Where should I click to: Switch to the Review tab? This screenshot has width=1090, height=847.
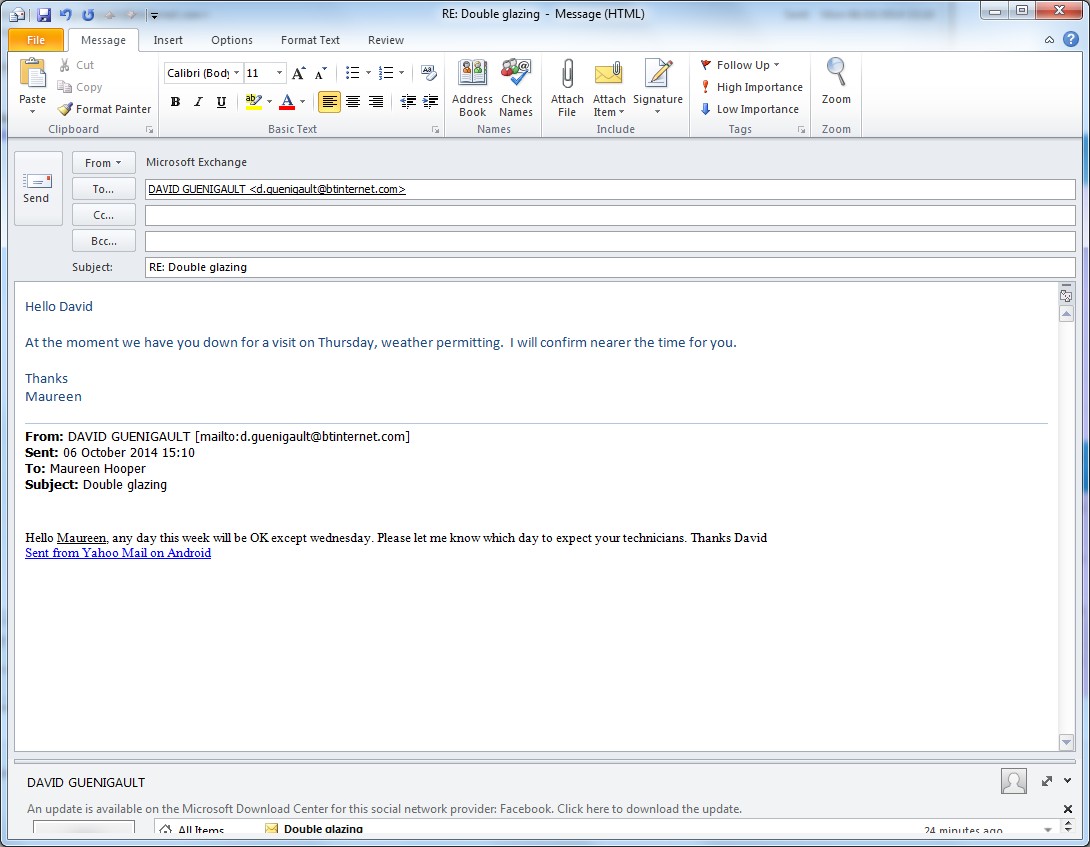[x=386, y=40]
